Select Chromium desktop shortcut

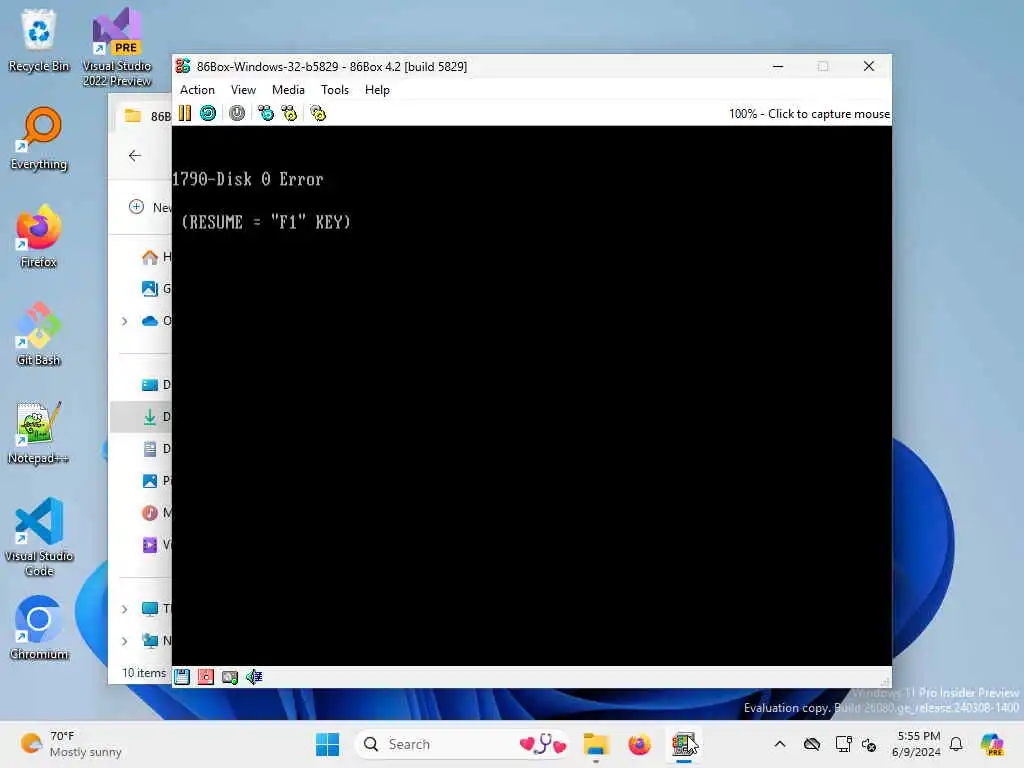(39, 628)
